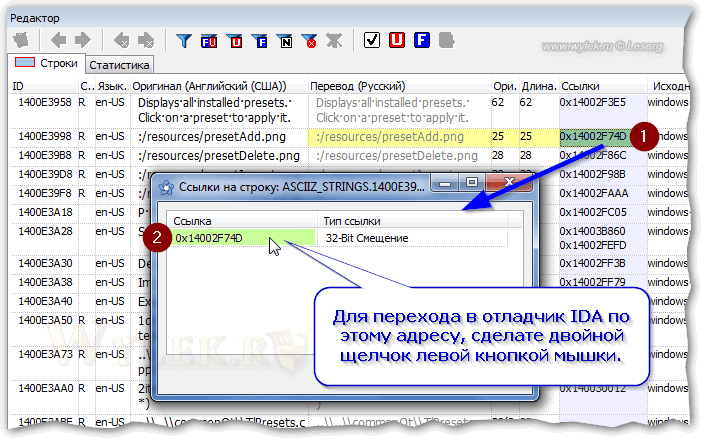704x440 pixels.
Task: Click link 0x14002FF79 in the Ссылки column
Action: 592,282
